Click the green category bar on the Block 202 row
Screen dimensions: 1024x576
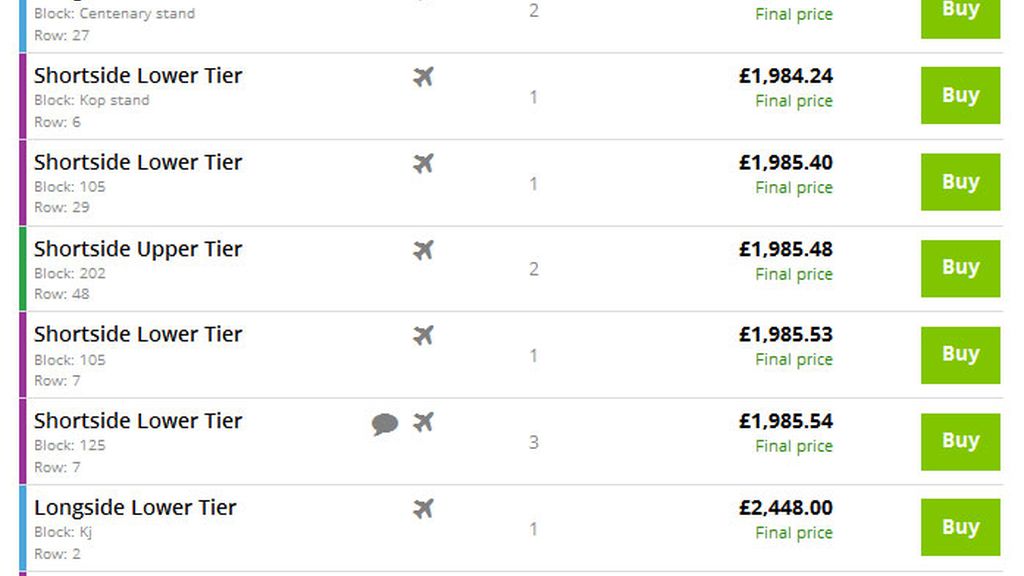pos(23,268)
